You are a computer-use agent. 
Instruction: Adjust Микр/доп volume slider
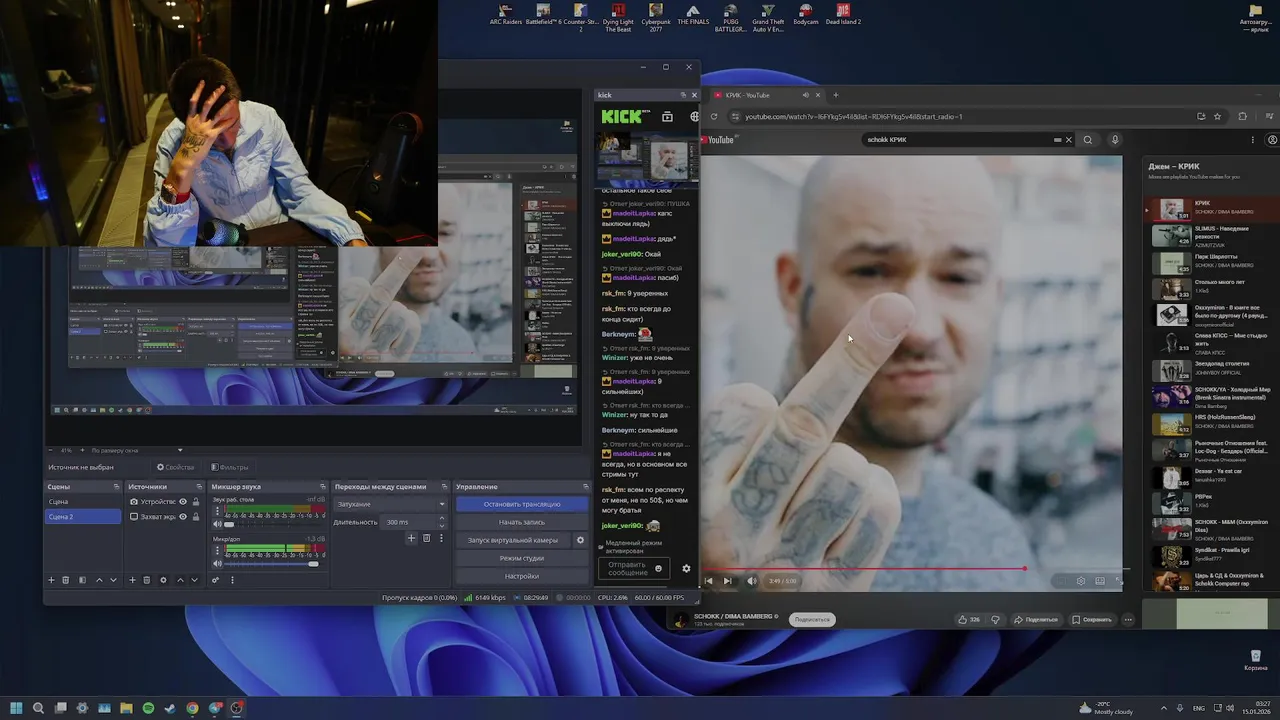click(272, 564)
